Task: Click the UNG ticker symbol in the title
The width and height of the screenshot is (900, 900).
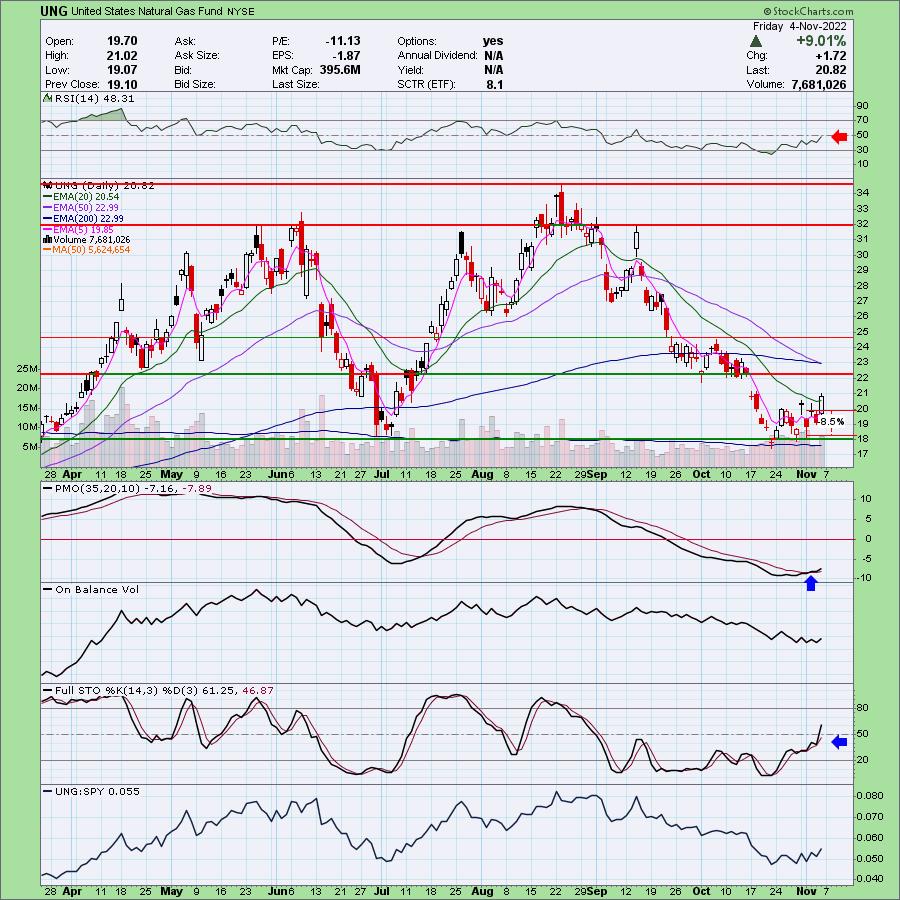Action: point(54,11)
